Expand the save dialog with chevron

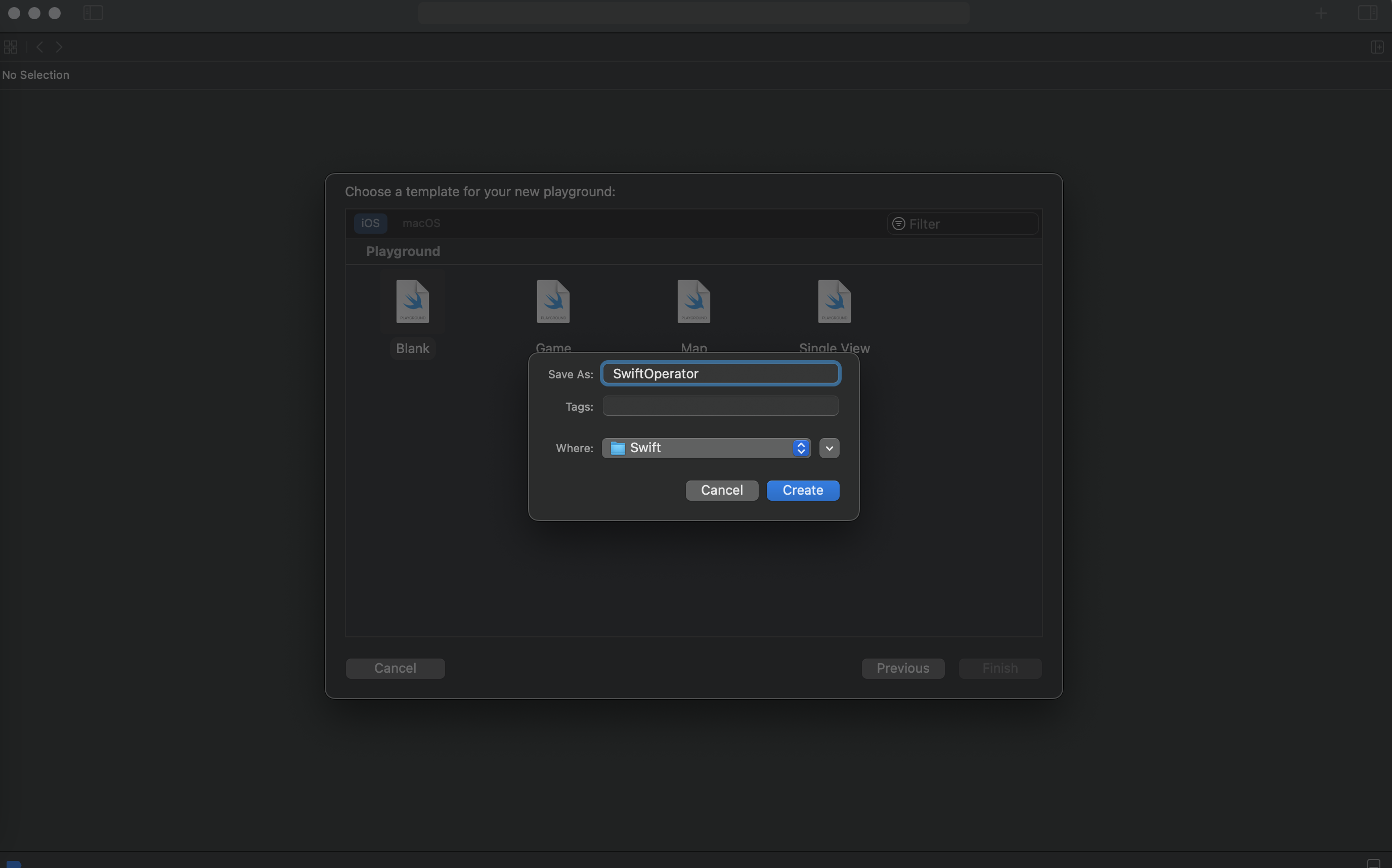[829, 448]
